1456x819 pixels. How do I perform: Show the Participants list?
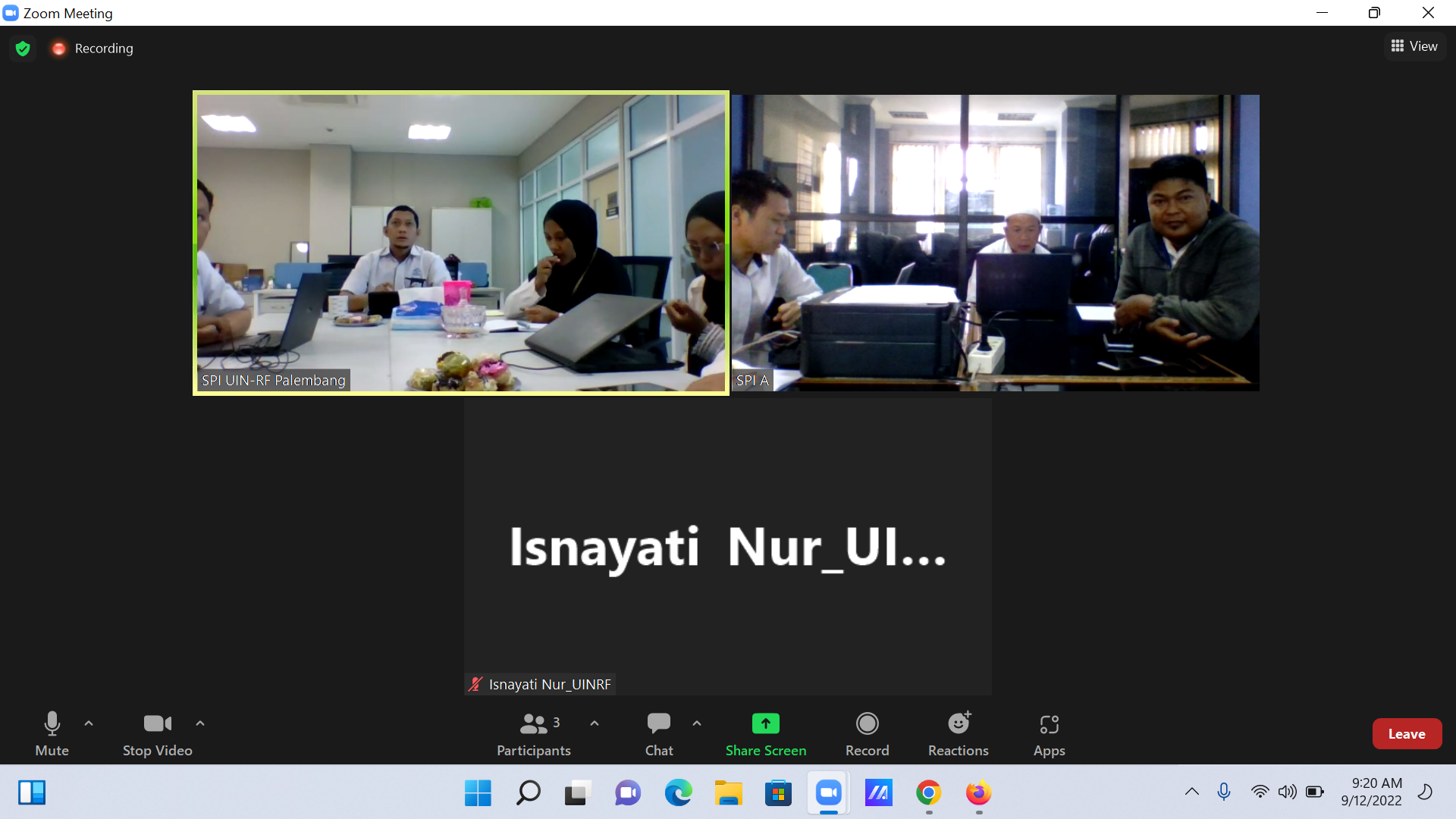534,734
